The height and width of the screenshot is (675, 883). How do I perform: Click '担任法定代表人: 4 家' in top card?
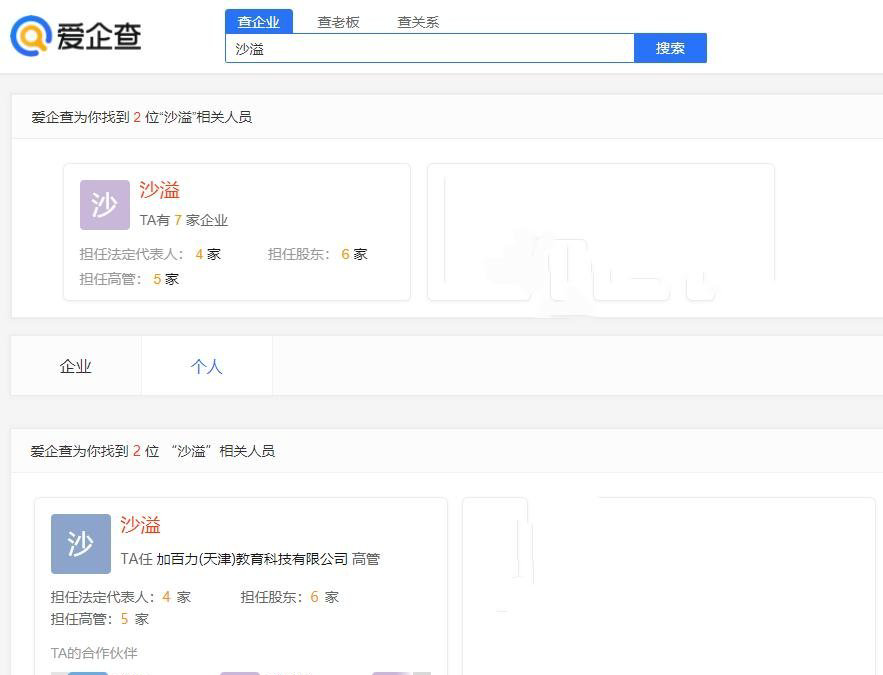(150, 254)
